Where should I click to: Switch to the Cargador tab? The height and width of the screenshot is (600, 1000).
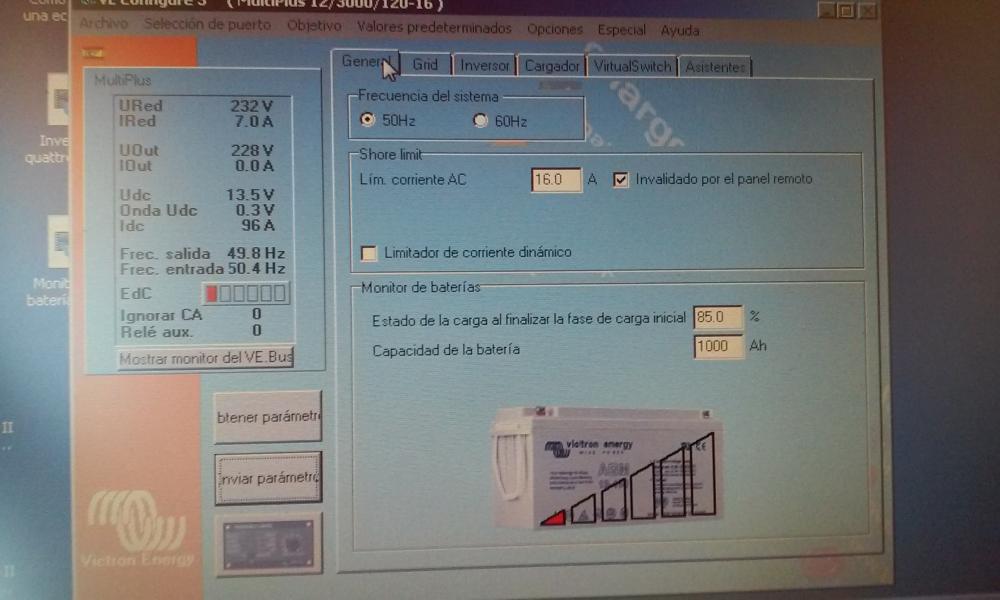click(x=552, y=66)
